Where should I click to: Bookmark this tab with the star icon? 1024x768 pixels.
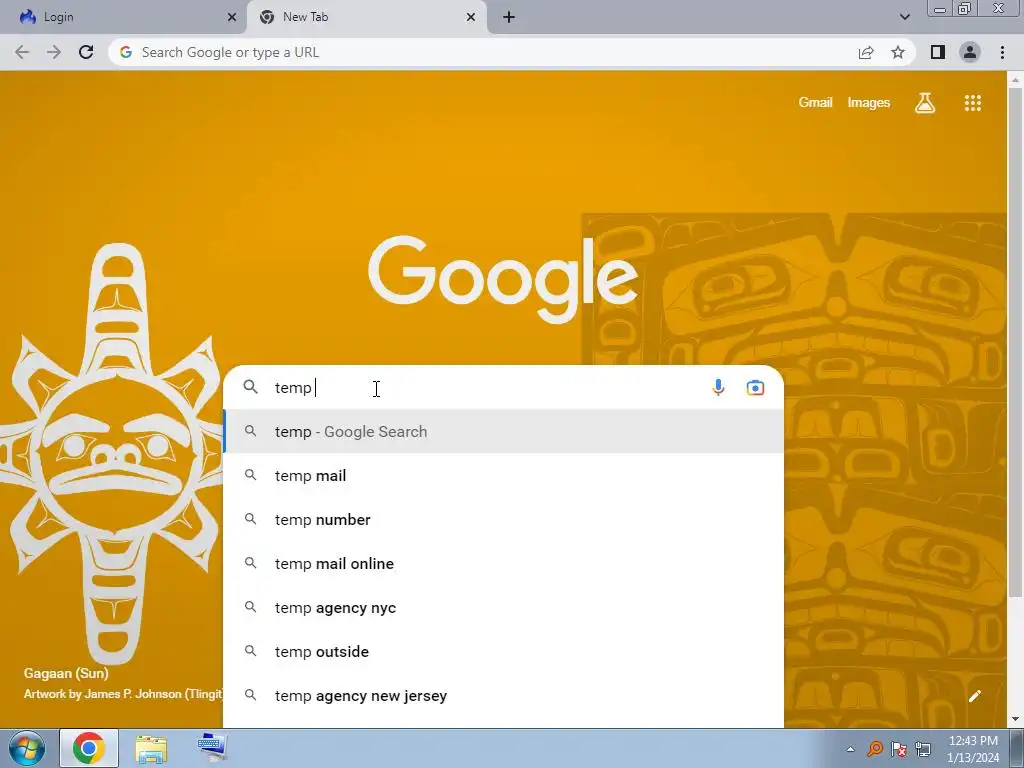898,52
